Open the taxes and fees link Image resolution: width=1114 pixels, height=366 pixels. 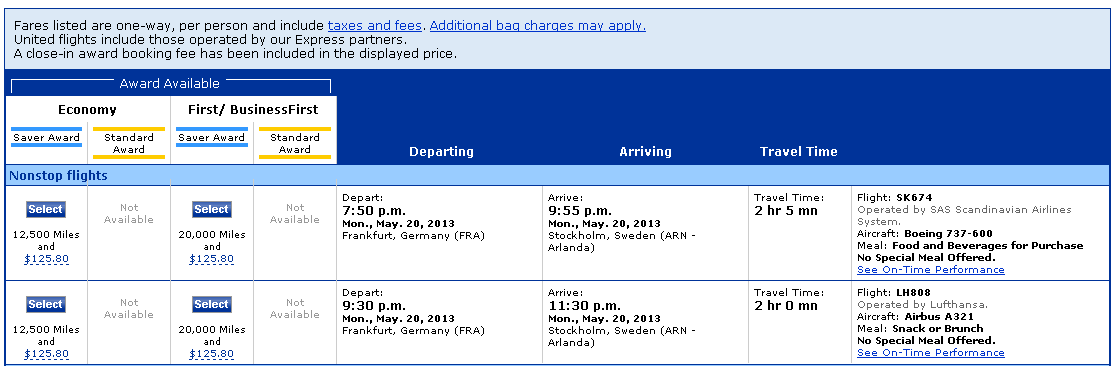[x=375, y=26]
